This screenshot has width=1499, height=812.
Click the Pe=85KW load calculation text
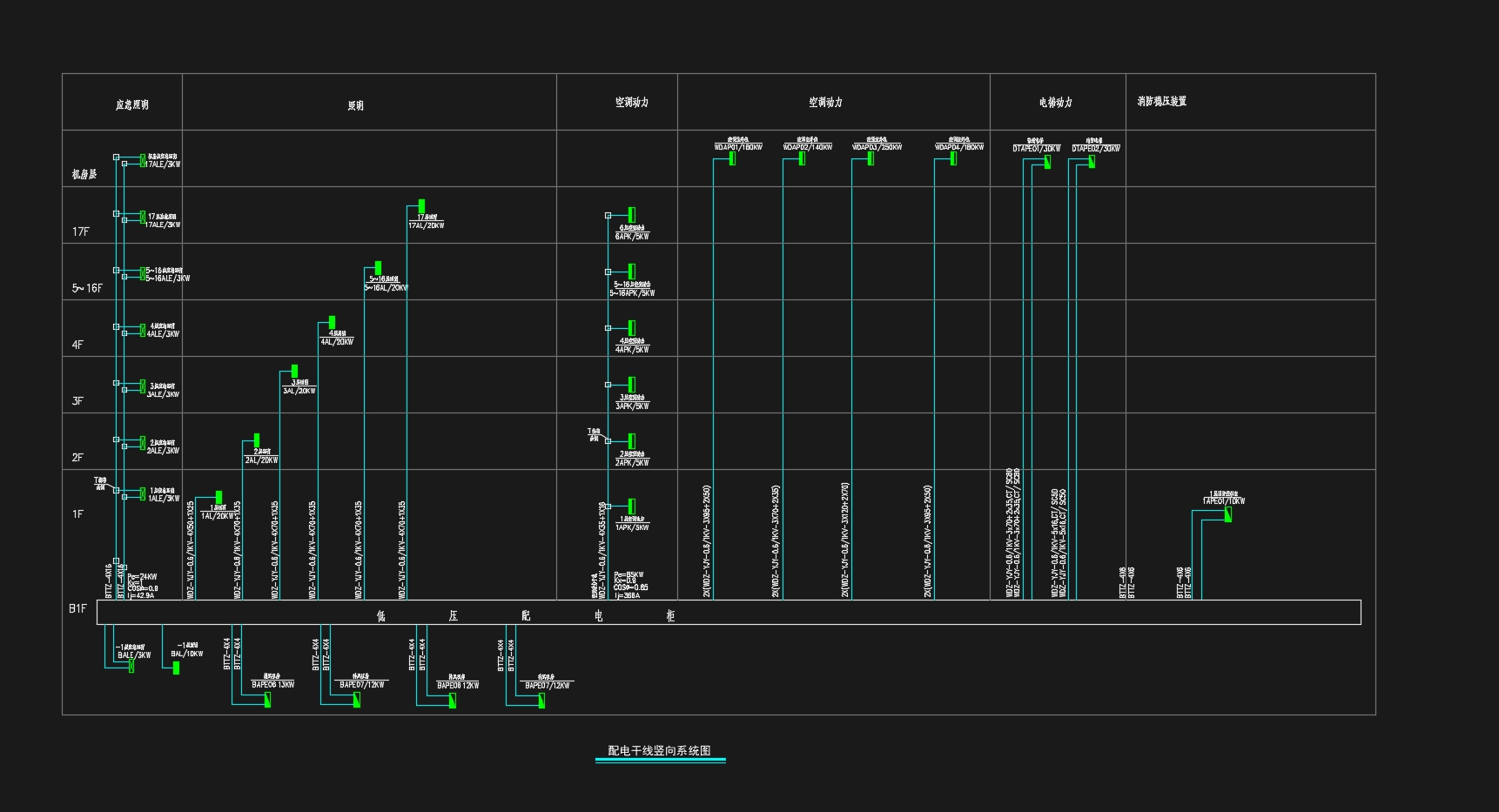[629, 575]
